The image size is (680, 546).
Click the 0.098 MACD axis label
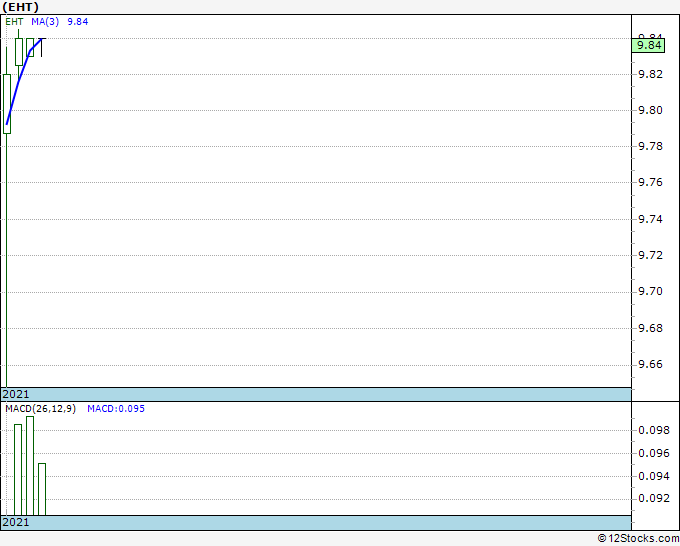point(654,431)
